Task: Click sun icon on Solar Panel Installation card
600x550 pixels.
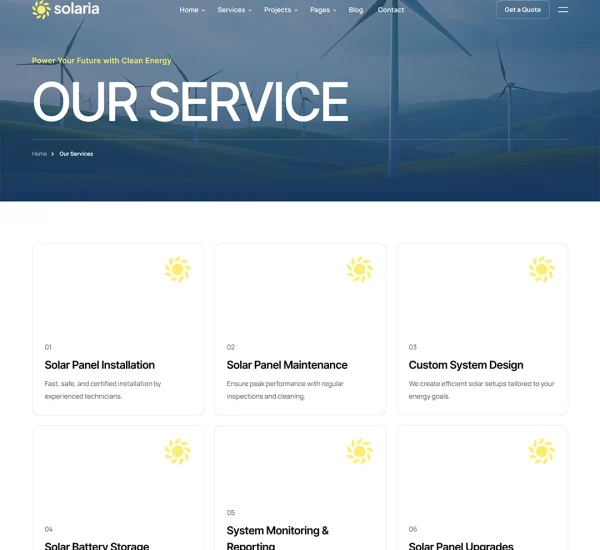Action: 178,269
